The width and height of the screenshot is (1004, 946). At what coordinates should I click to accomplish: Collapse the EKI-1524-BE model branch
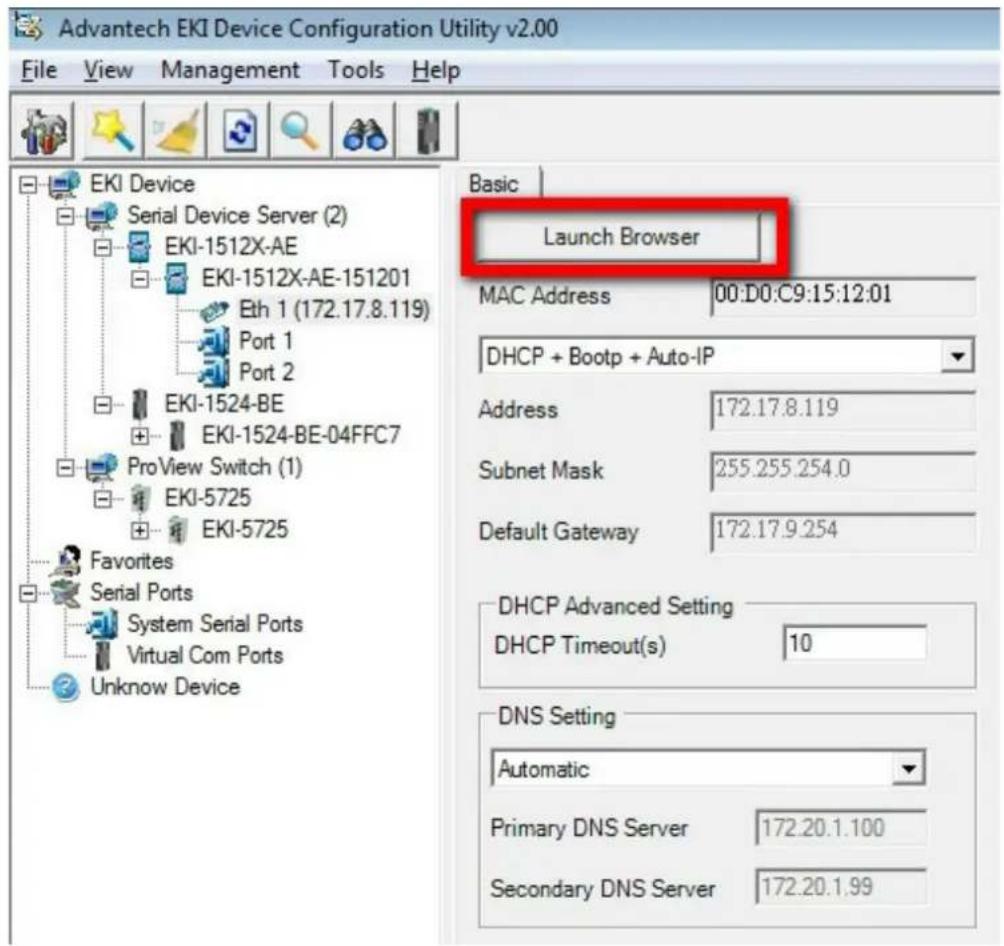tap(102, 405)
